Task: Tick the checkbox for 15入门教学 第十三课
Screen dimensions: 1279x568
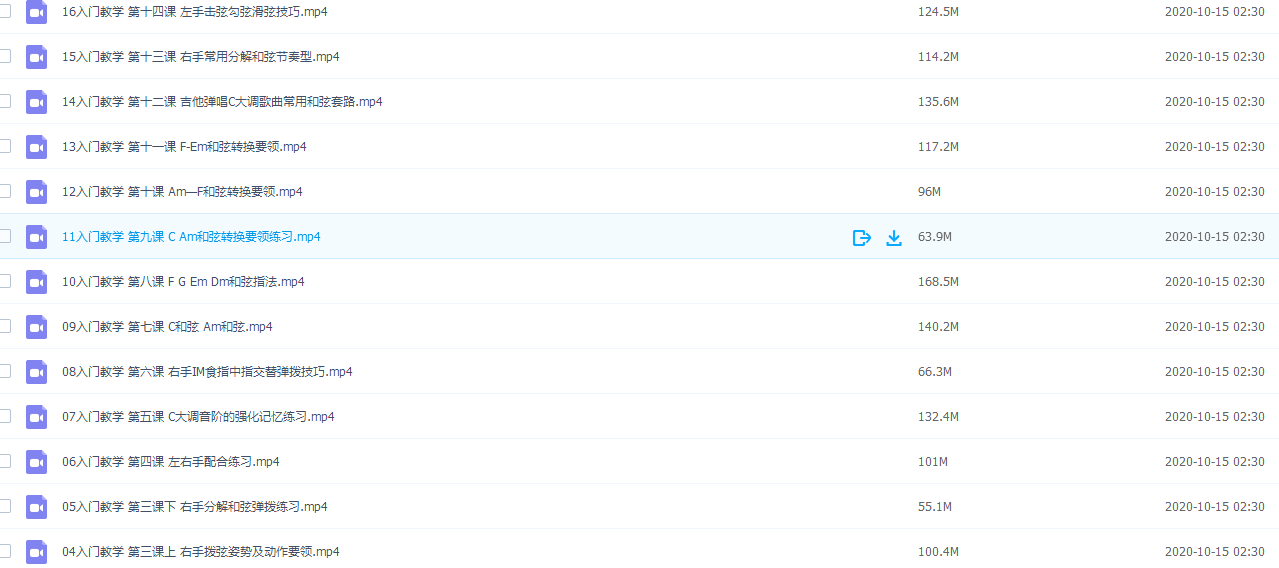Action: [4, 56]
